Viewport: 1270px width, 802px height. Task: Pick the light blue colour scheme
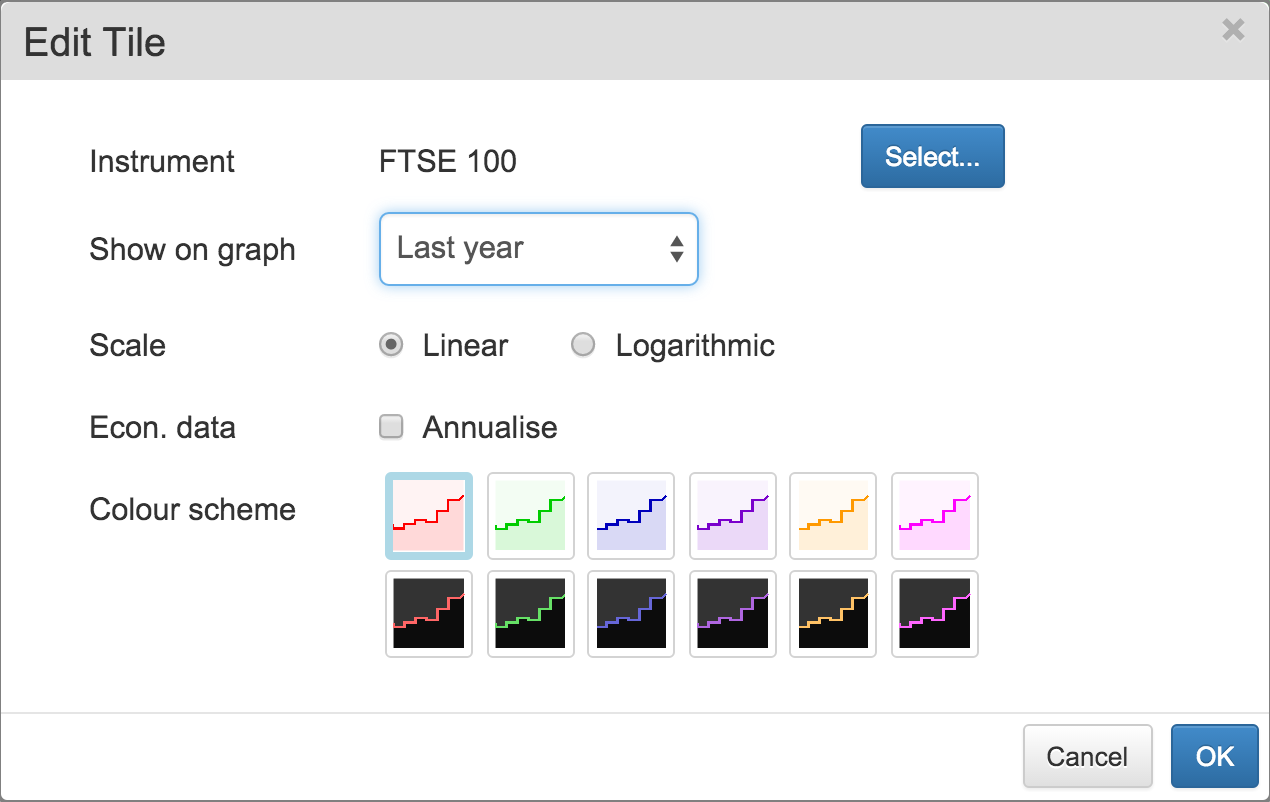[x=631, y=515]
